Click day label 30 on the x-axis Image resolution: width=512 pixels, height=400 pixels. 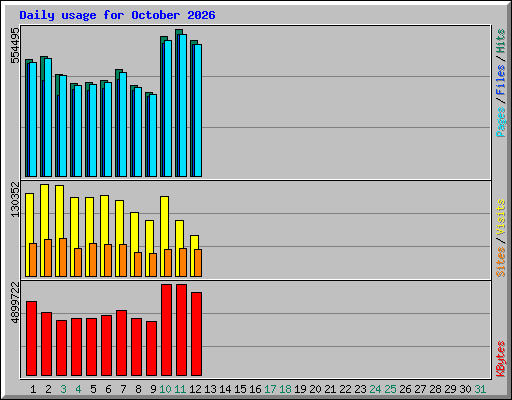(465, 389)
